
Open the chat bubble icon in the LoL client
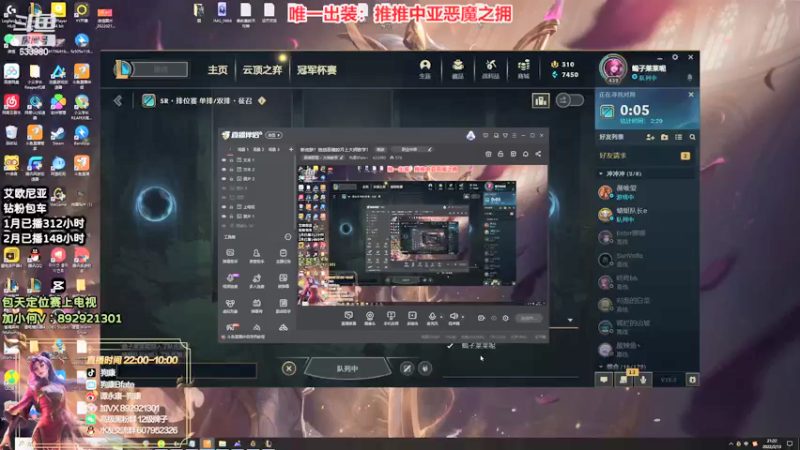point(604,380)
